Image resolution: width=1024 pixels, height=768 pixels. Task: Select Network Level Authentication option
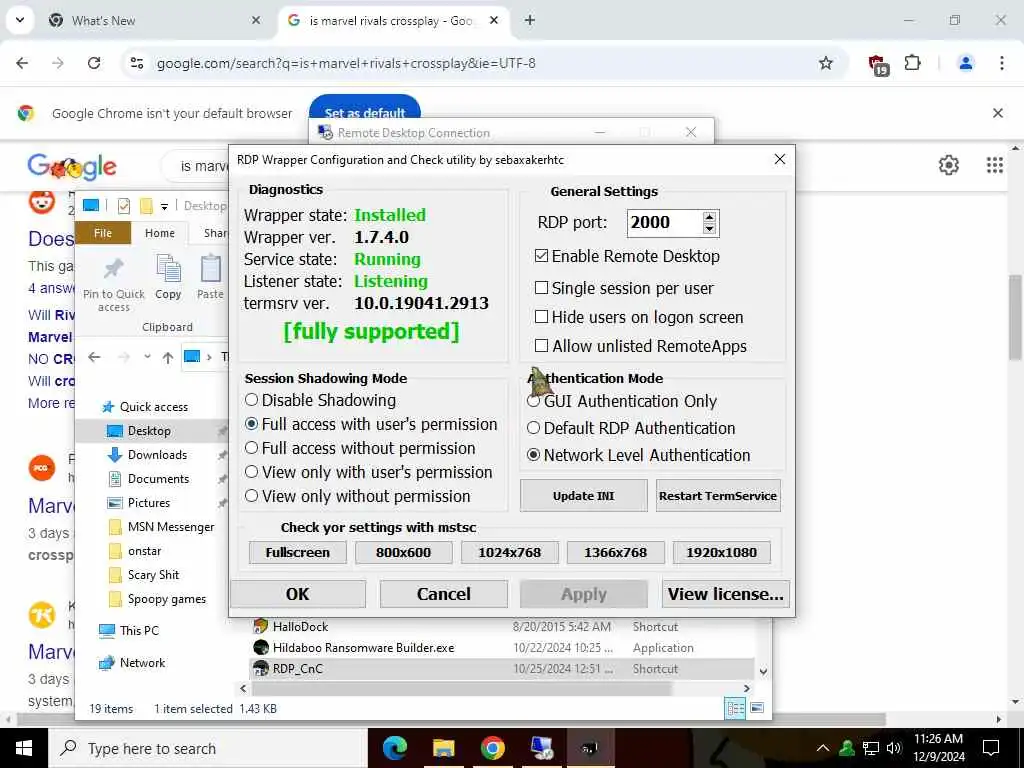[534, 455]
